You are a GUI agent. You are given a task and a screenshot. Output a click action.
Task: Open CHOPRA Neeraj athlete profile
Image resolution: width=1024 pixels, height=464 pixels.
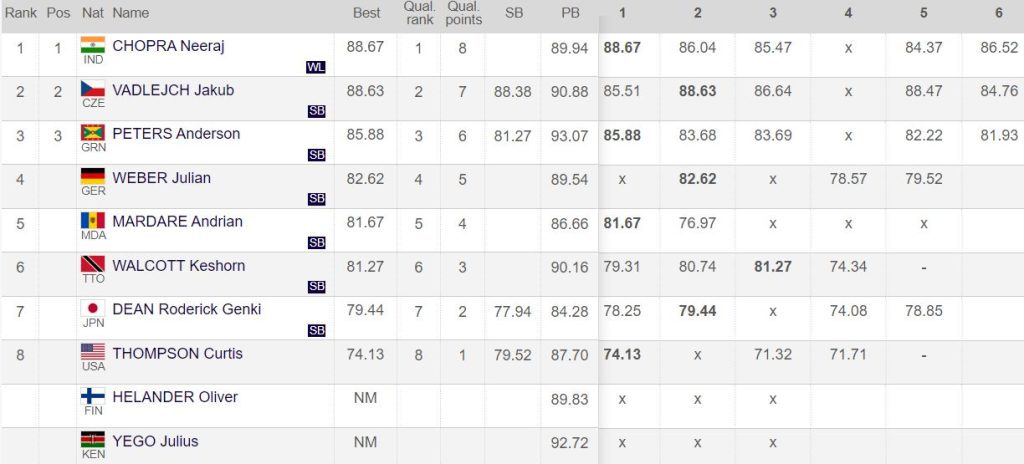(168, 46)
